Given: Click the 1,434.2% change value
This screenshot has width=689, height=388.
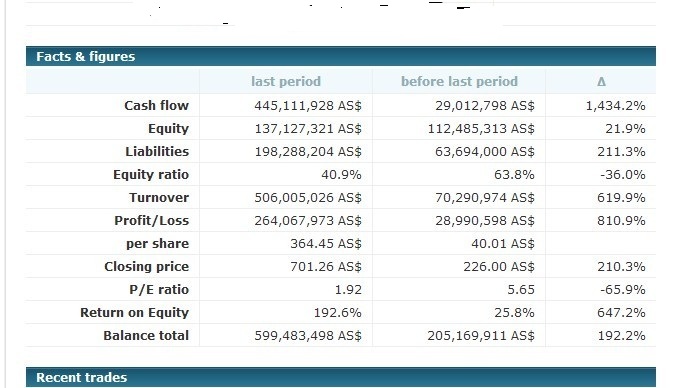Looking at the screenshot, I should [616, 105].
